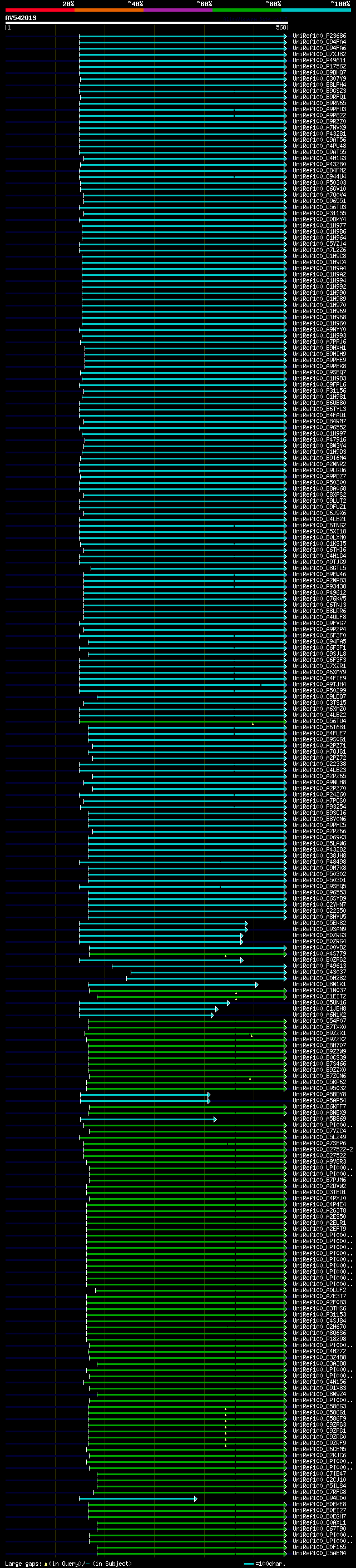Select hit label UniRef100_Q0AXL1
Screen dimensions: 356x1568
tap(319, 1522)
